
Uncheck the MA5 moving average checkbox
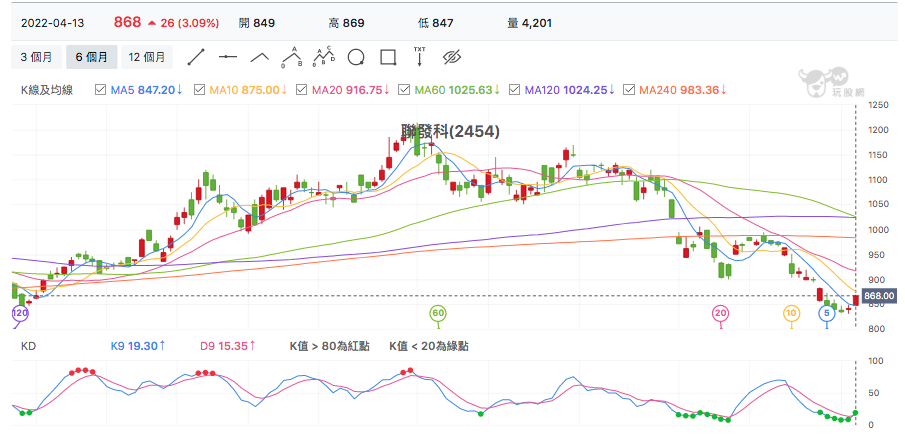100,90
